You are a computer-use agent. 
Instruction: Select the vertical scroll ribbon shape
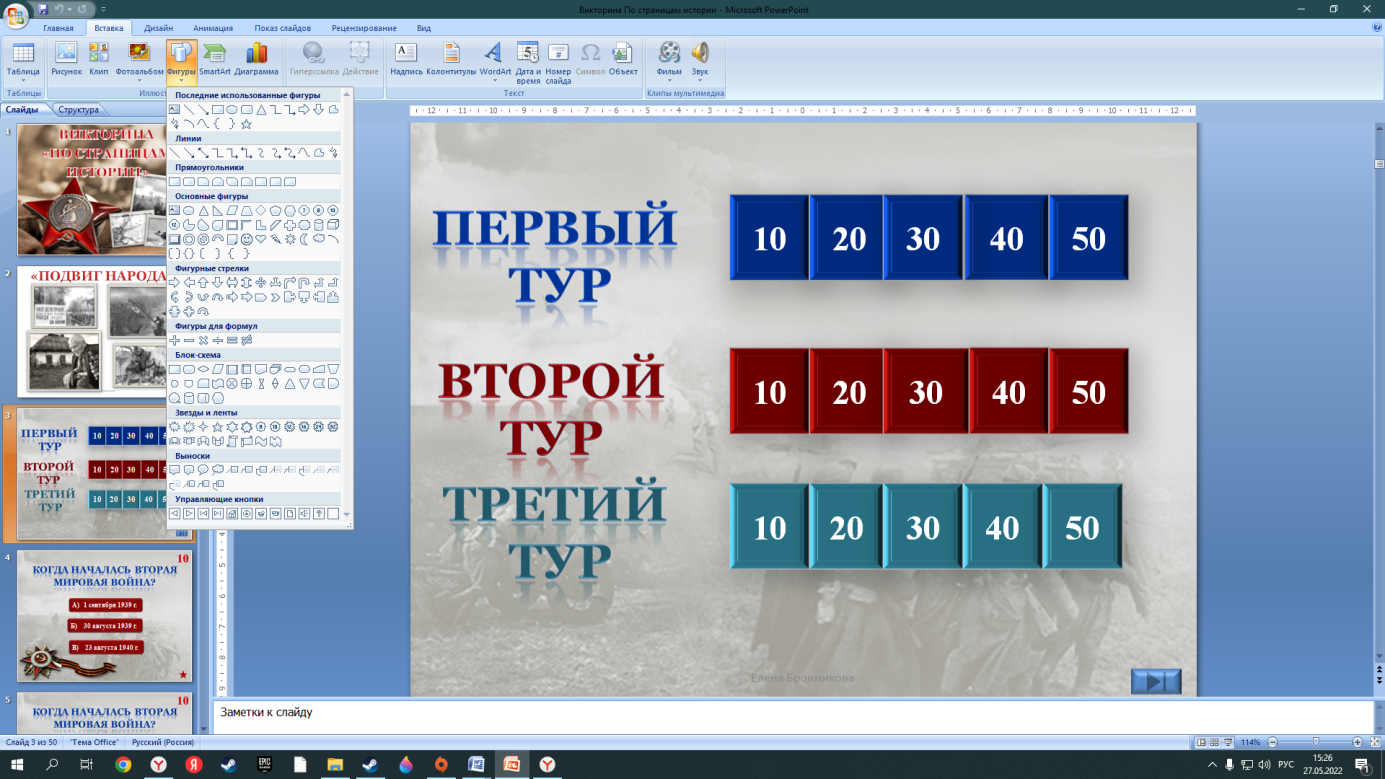click(x=232, y=441)
